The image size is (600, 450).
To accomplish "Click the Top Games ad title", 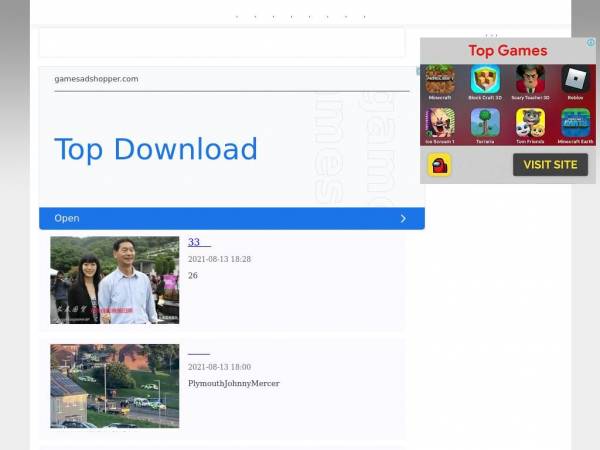I will pos(508,51).
